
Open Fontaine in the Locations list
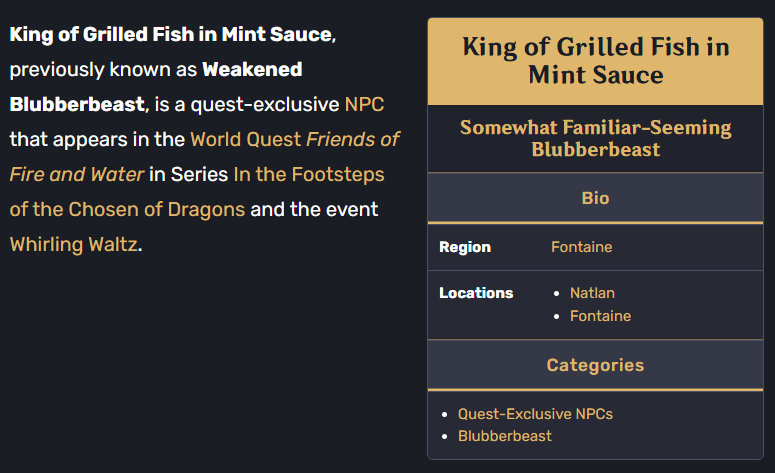(601, 316)
